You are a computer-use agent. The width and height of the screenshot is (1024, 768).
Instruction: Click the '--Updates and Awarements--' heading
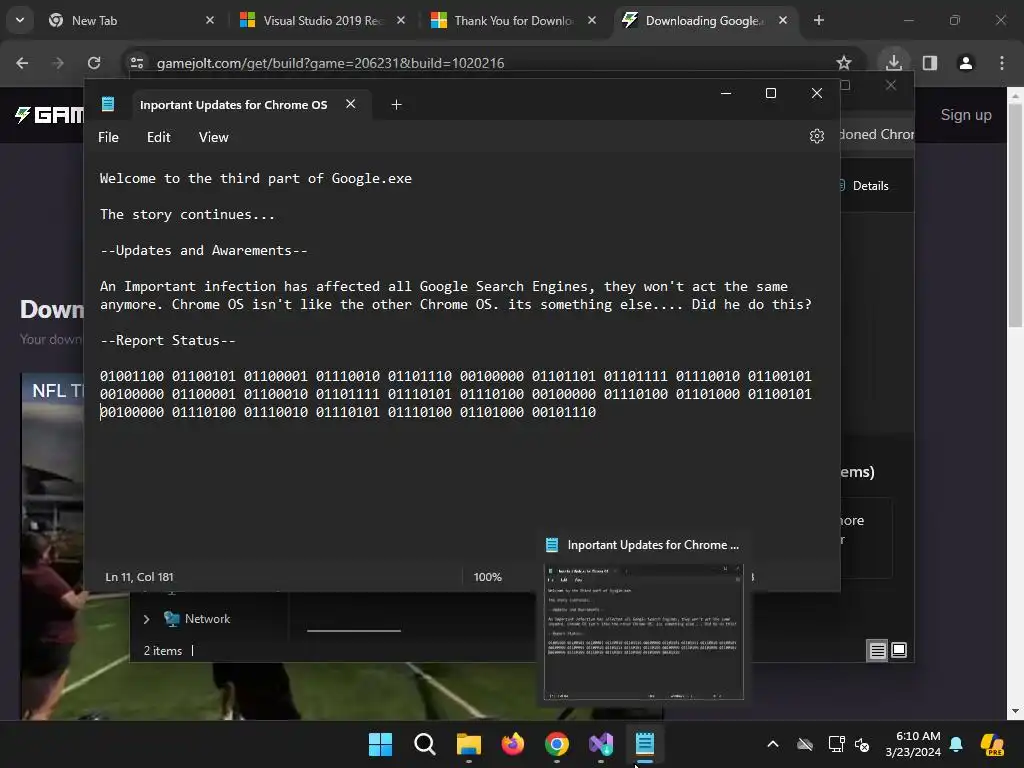(203, 250)
